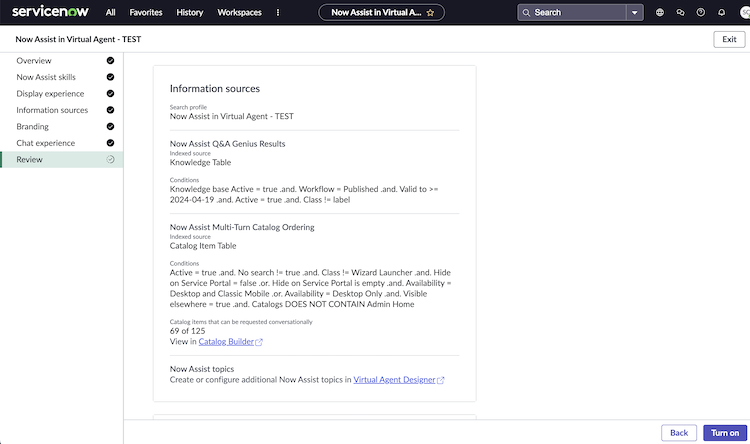The image size is (750, 444).
Task: Click the Information sources card heading
Action: (215, 89)
